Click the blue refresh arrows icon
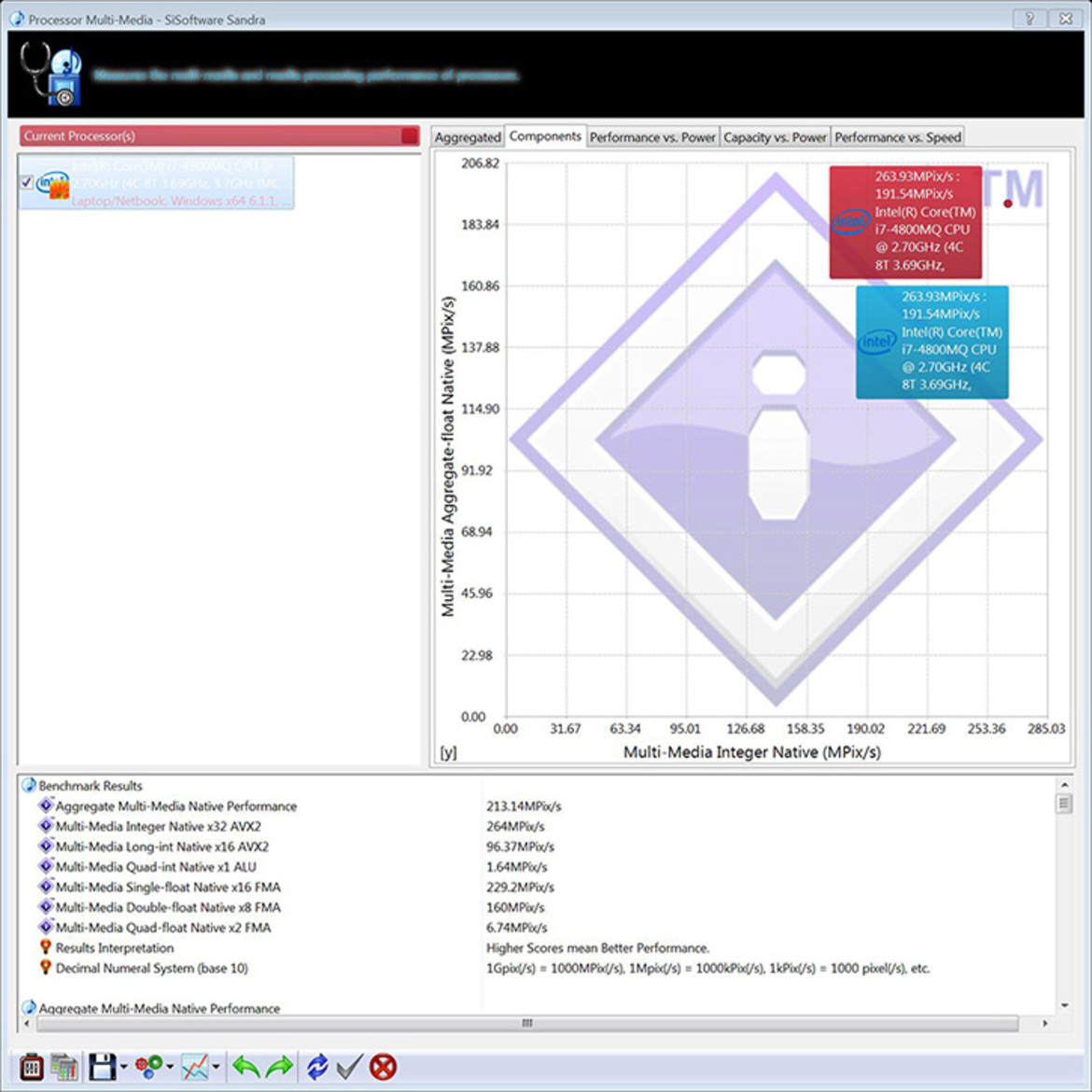The image size is (1092, 1092). coord(317,1067)
